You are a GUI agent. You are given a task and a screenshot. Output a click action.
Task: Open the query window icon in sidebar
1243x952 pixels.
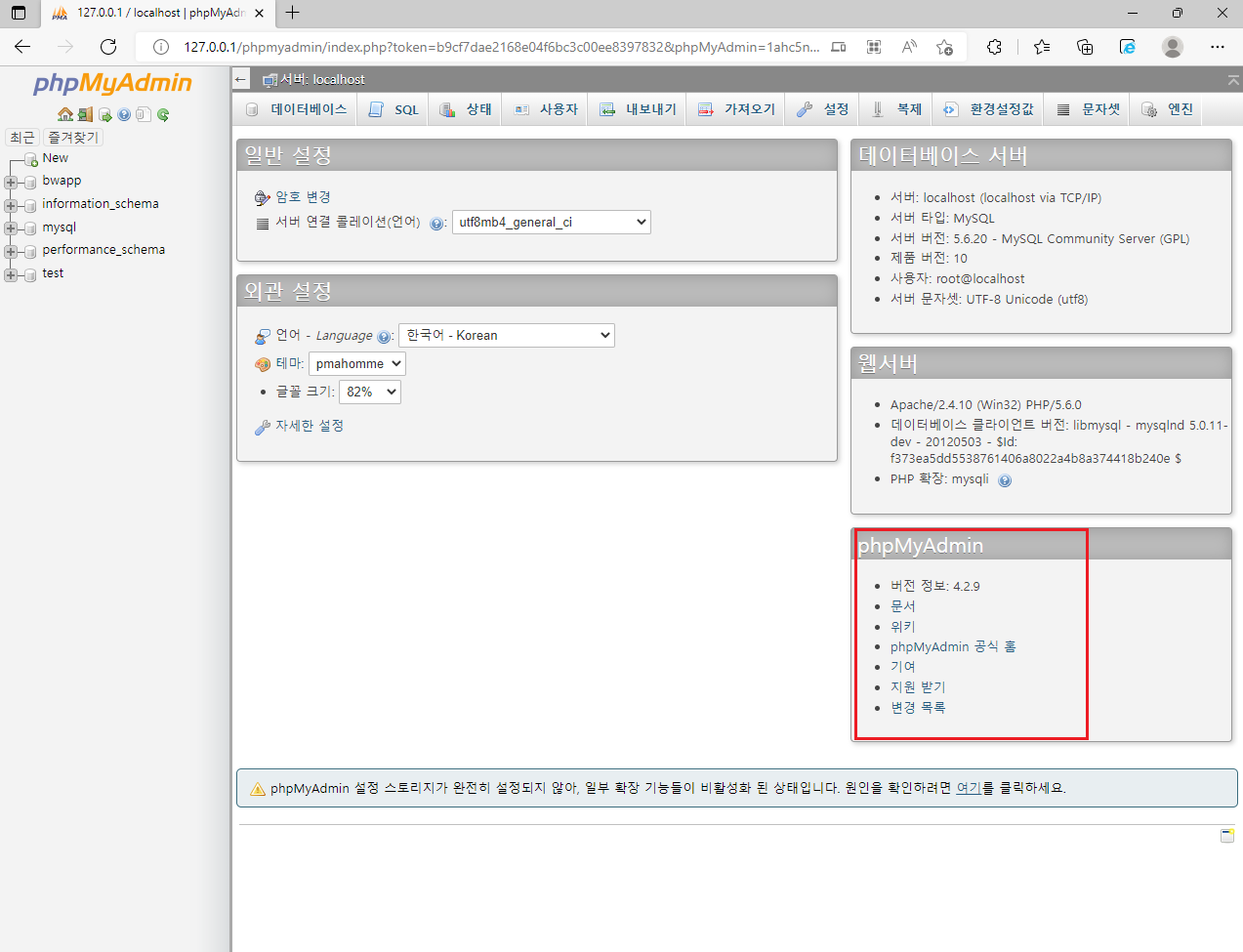click(x=105, y=114)
